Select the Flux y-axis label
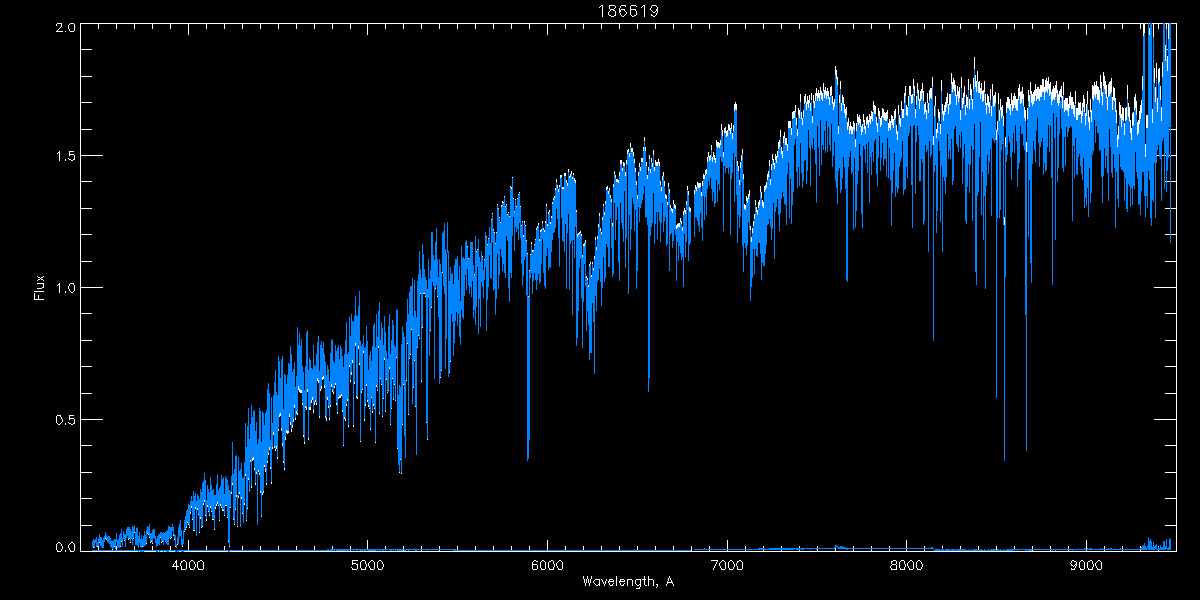Image resolution: width=1200 pixels, height=600 pixels. [x=40, y=286]
